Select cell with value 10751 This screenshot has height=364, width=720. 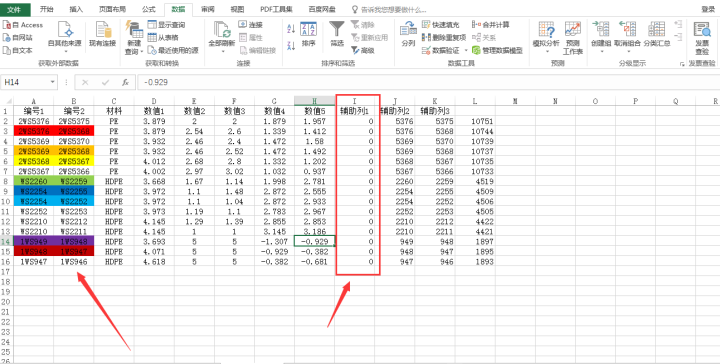point(475,121)
